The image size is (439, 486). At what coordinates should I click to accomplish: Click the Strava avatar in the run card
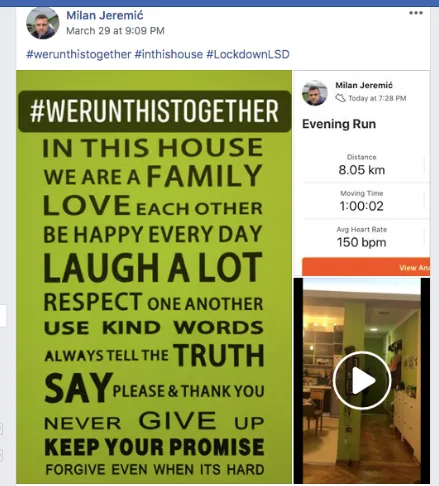314,93
